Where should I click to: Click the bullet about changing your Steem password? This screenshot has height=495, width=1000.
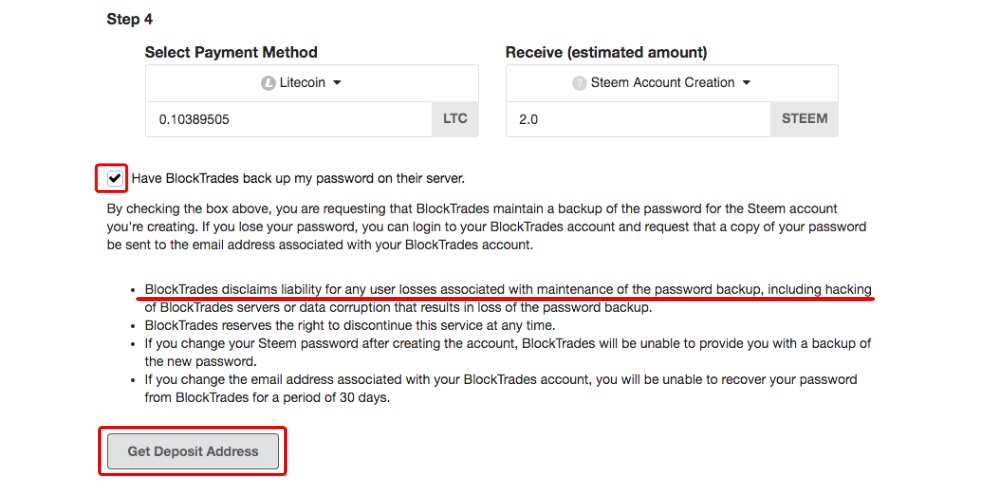point(508,352)
